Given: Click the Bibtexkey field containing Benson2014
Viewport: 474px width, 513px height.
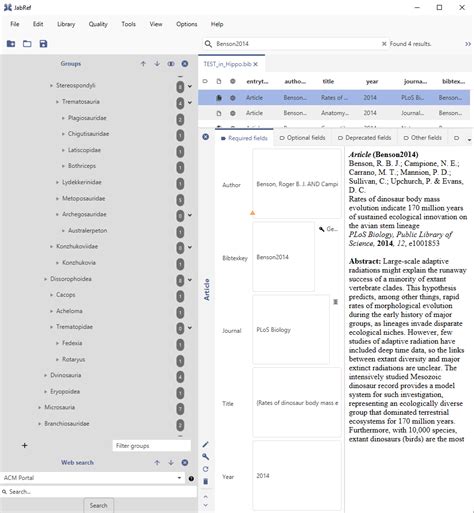Looking at the screenshot, I should click(283, 257).
